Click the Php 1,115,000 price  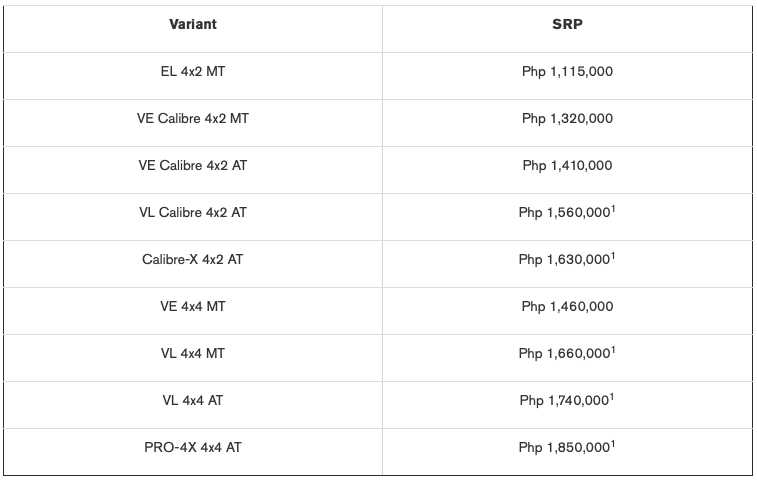(x=567, y=72)
